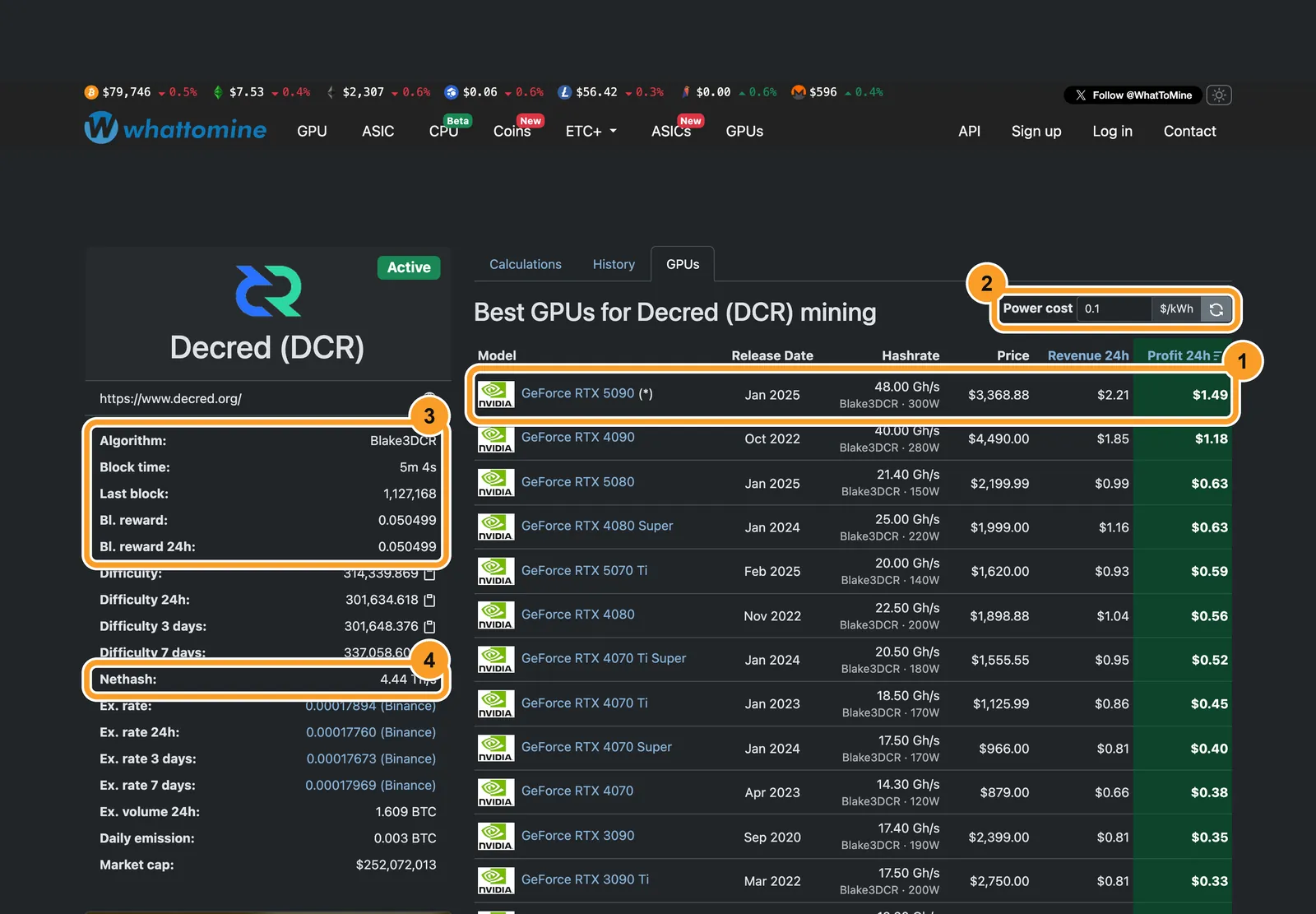
Task: Copy the Difficulty 24h value
Action: 429,601
